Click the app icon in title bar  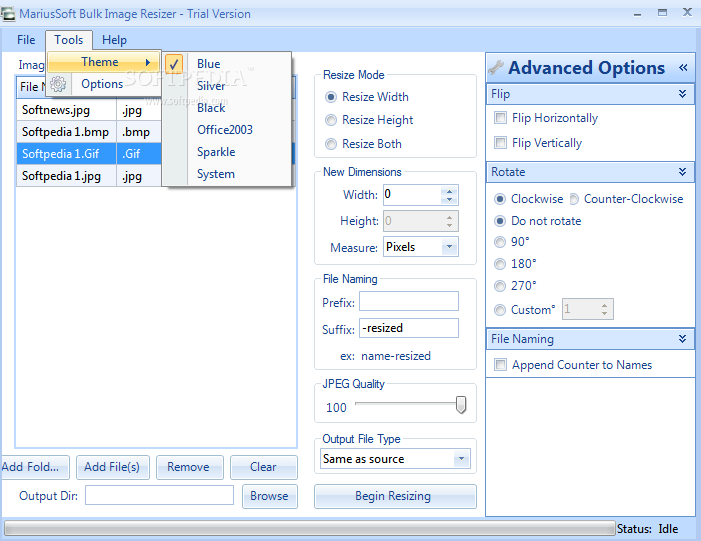point(8,14)
